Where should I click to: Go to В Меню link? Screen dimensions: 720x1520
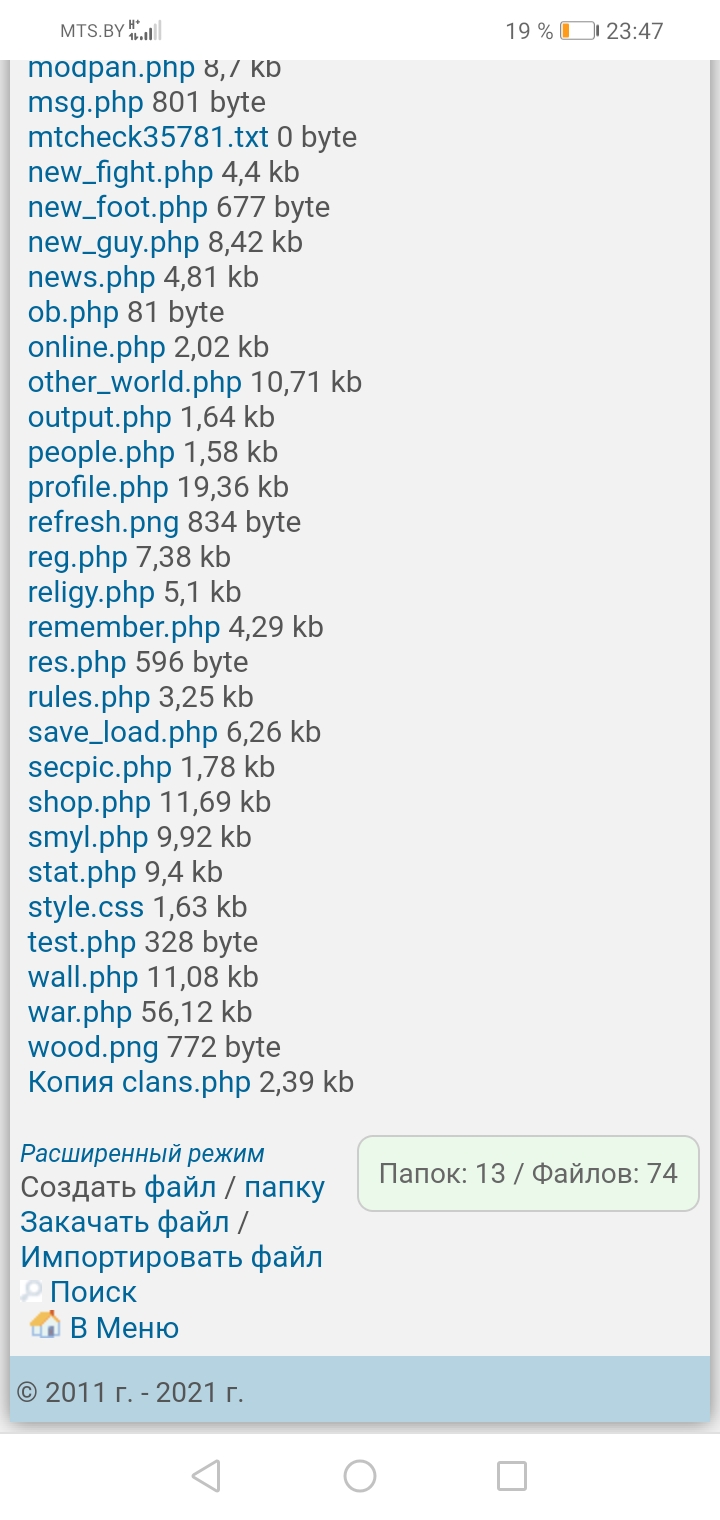(x=124, y=1328)
